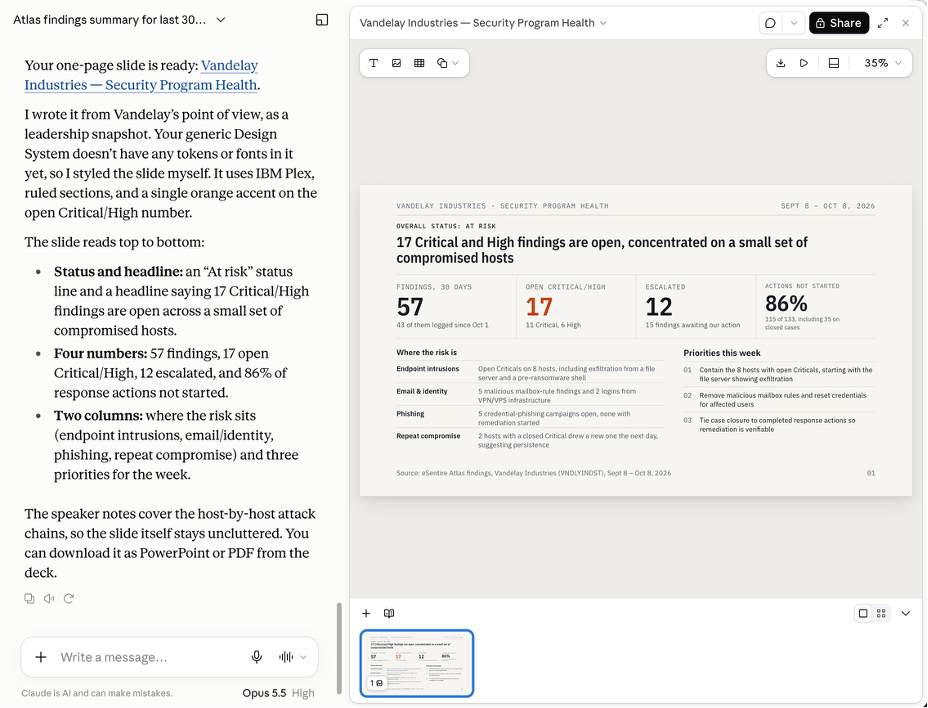
Task: Copy the assistant's reply
Action: pyautogui.click(x=29, y=598)
